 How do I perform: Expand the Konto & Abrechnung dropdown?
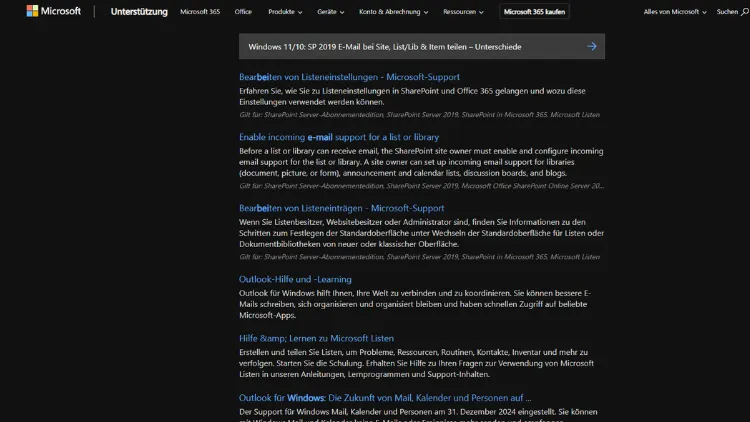393,11
